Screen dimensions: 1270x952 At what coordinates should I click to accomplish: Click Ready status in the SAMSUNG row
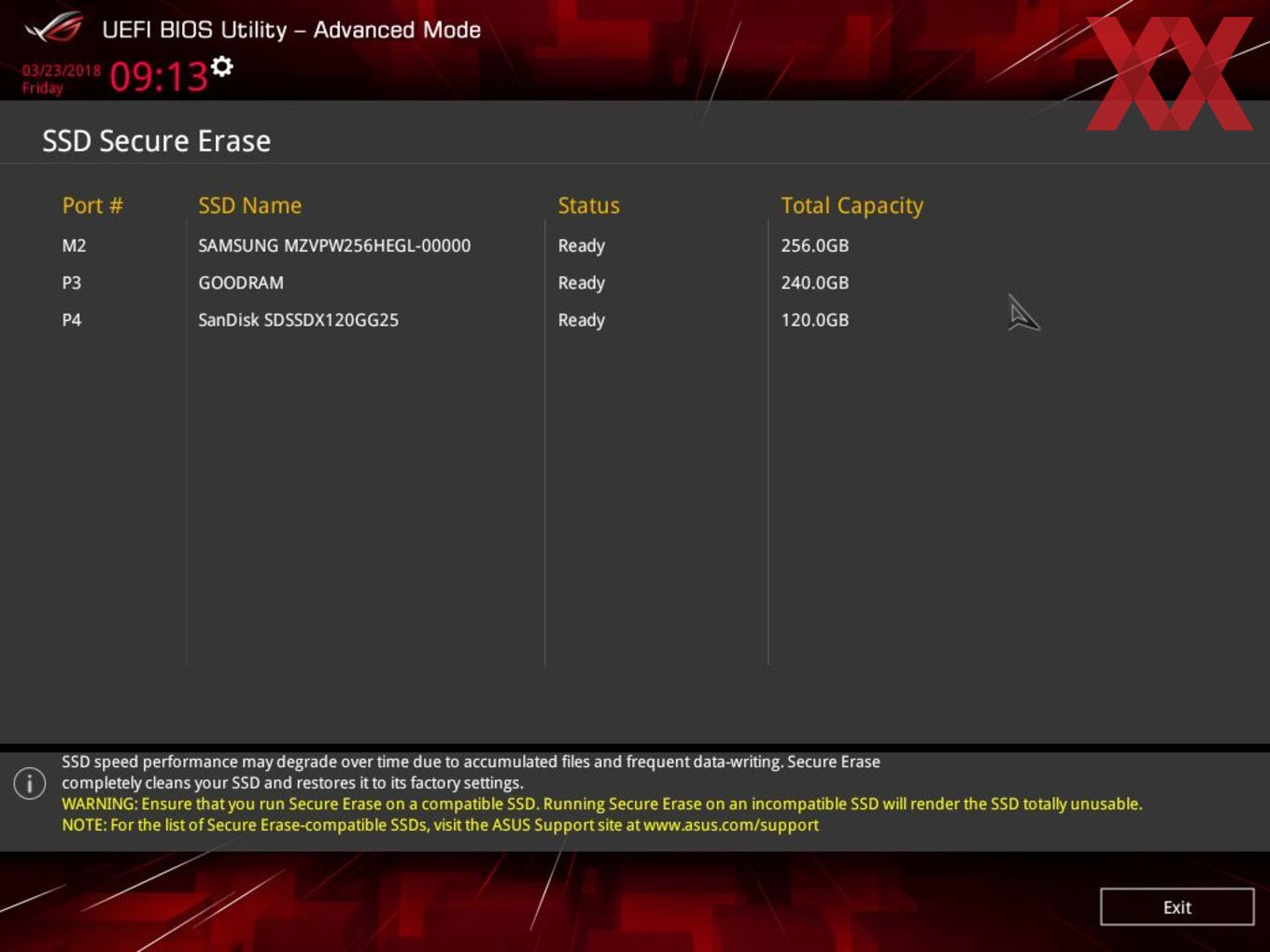pyautogui.click(x=582, y=246)
